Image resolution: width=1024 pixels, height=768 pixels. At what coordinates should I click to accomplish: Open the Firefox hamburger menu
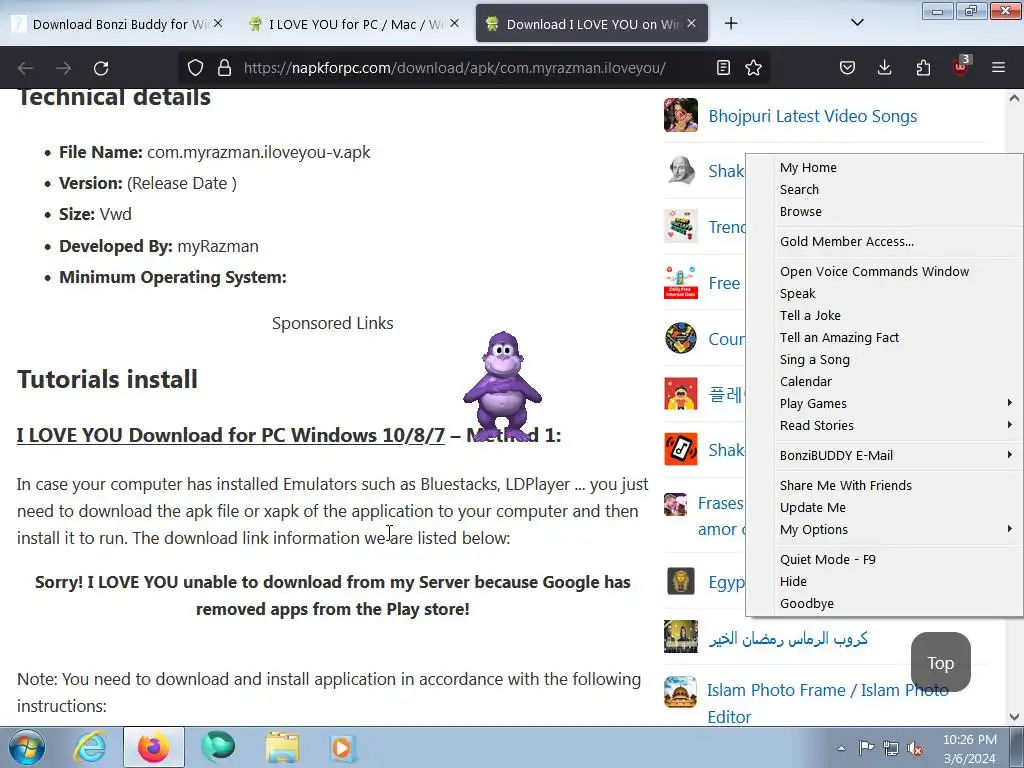point(999,68)
